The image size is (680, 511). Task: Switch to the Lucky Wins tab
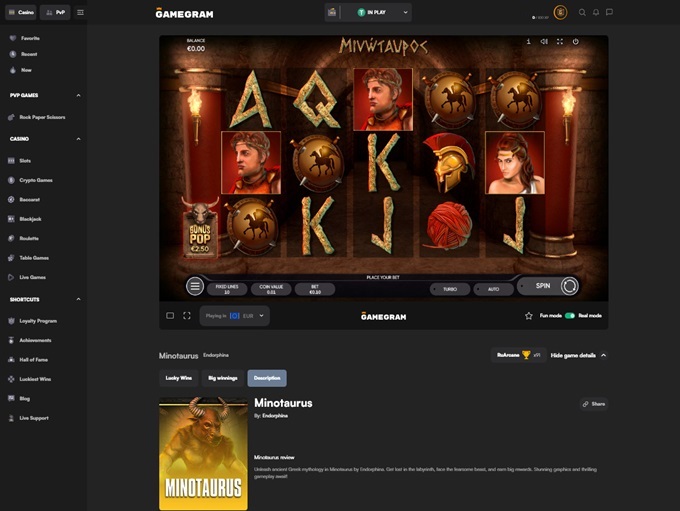[x=176, y=378]
